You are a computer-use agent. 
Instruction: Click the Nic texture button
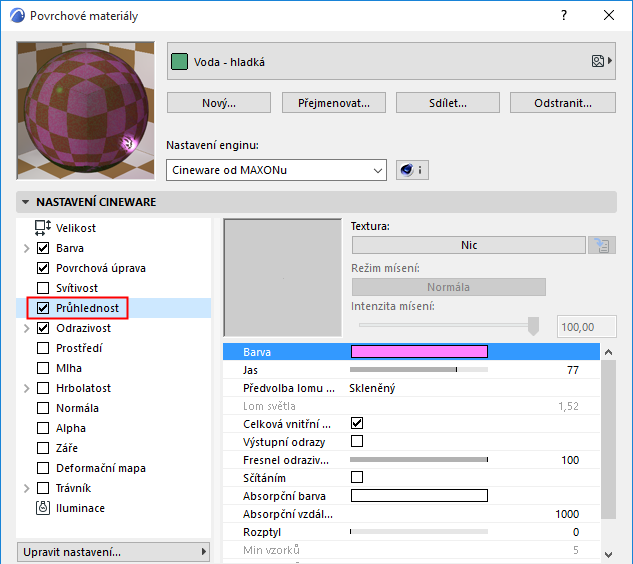tap(469, 245)
